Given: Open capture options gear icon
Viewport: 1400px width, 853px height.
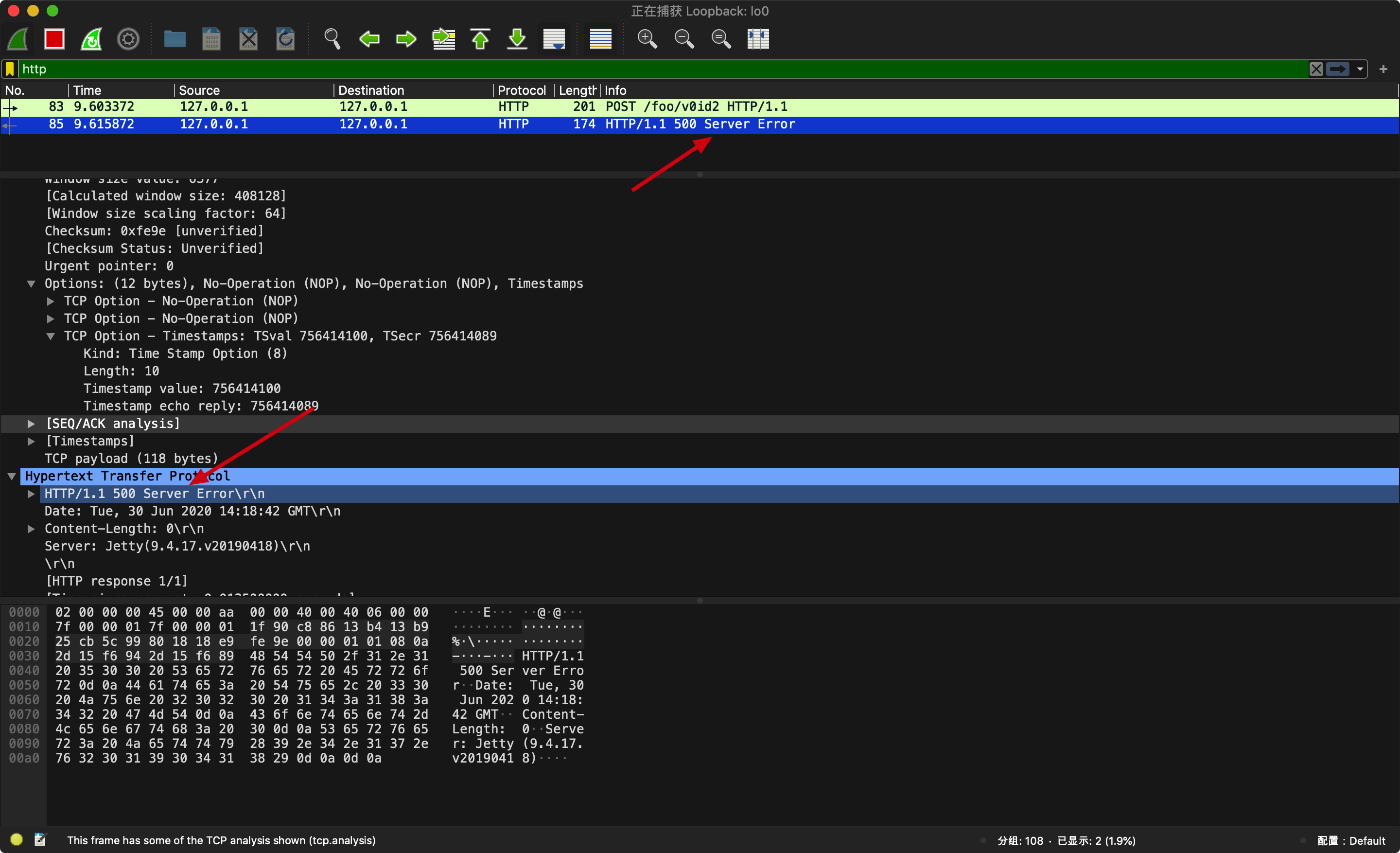Looking at the screenshot, I should [128, 39].
